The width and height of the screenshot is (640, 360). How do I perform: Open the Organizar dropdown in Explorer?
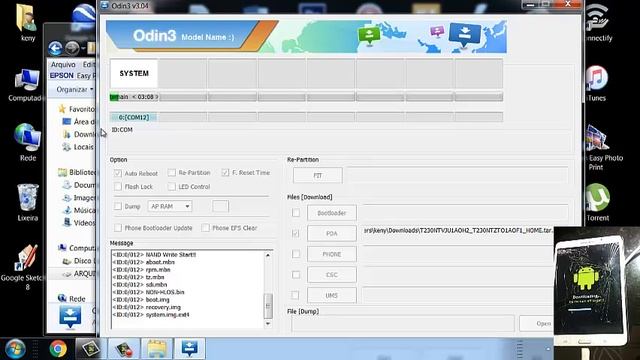(x=75, y=89)
